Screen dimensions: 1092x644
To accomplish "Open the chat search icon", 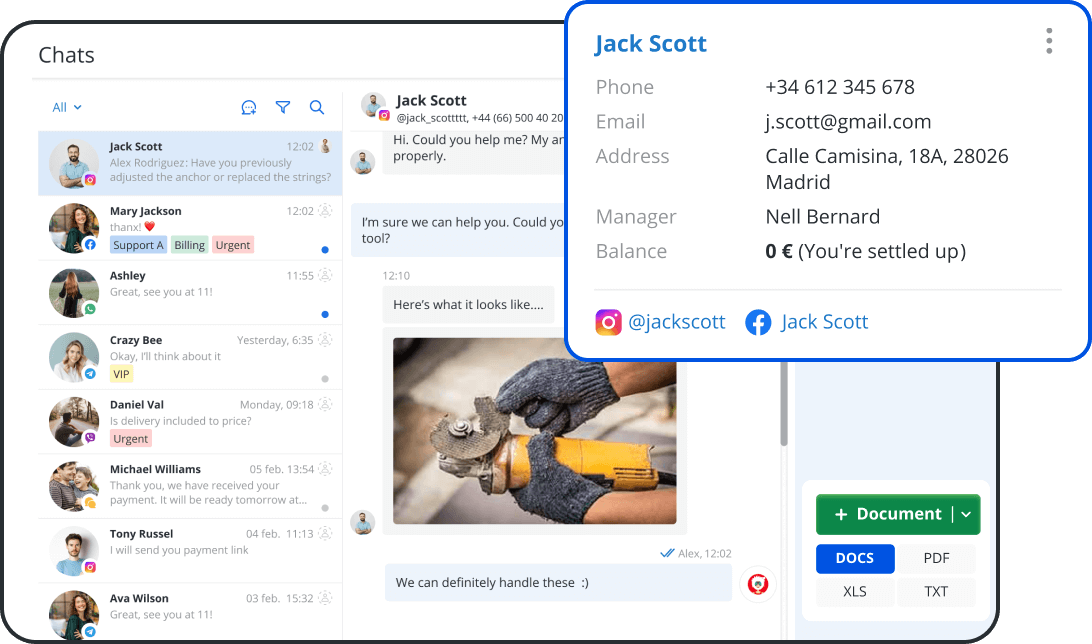I will coord(317,107).
